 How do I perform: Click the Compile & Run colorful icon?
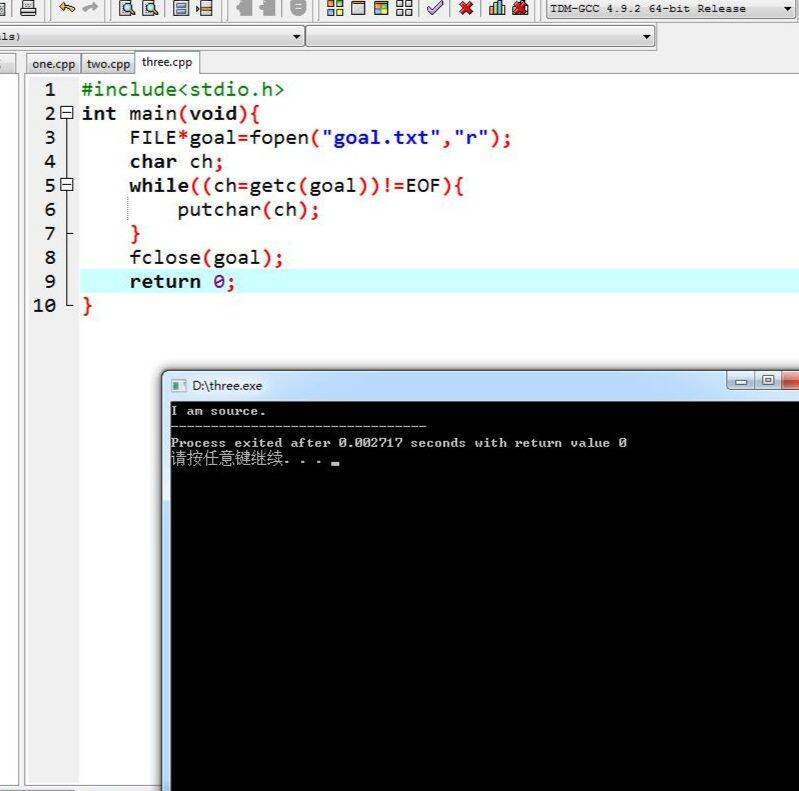click(381, 8)
